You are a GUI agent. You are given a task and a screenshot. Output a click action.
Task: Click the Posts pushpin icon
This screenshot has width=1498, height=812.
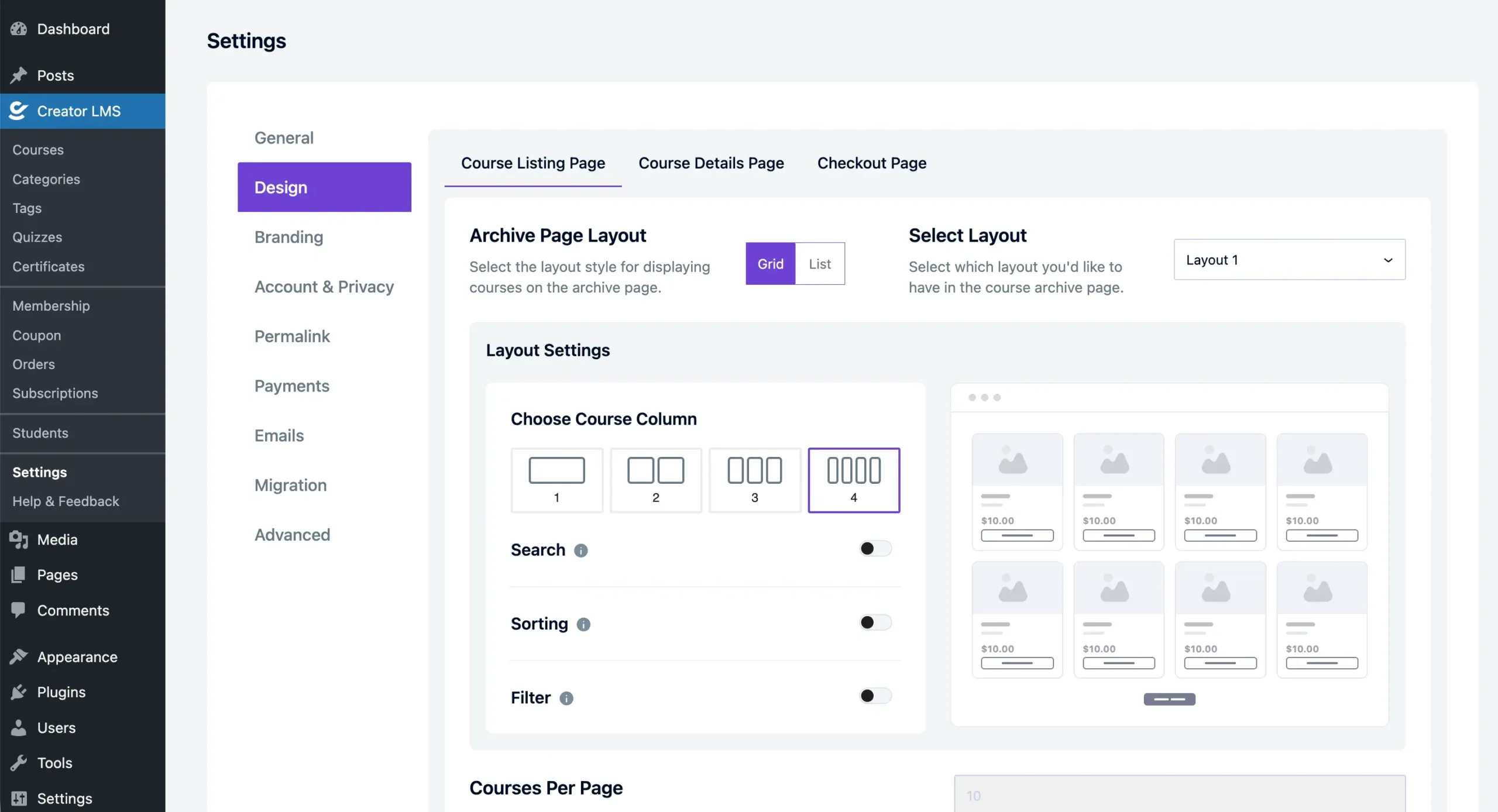[19, 75]
